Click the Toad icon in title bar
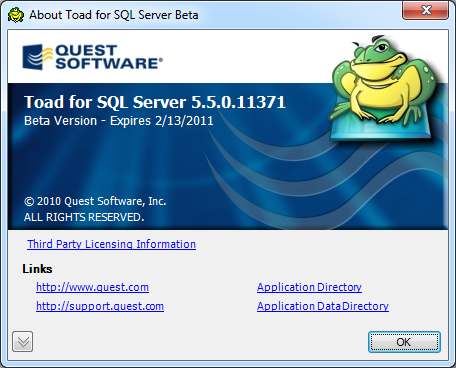This screenshot has width=456, height=368. tap(16, 15)
